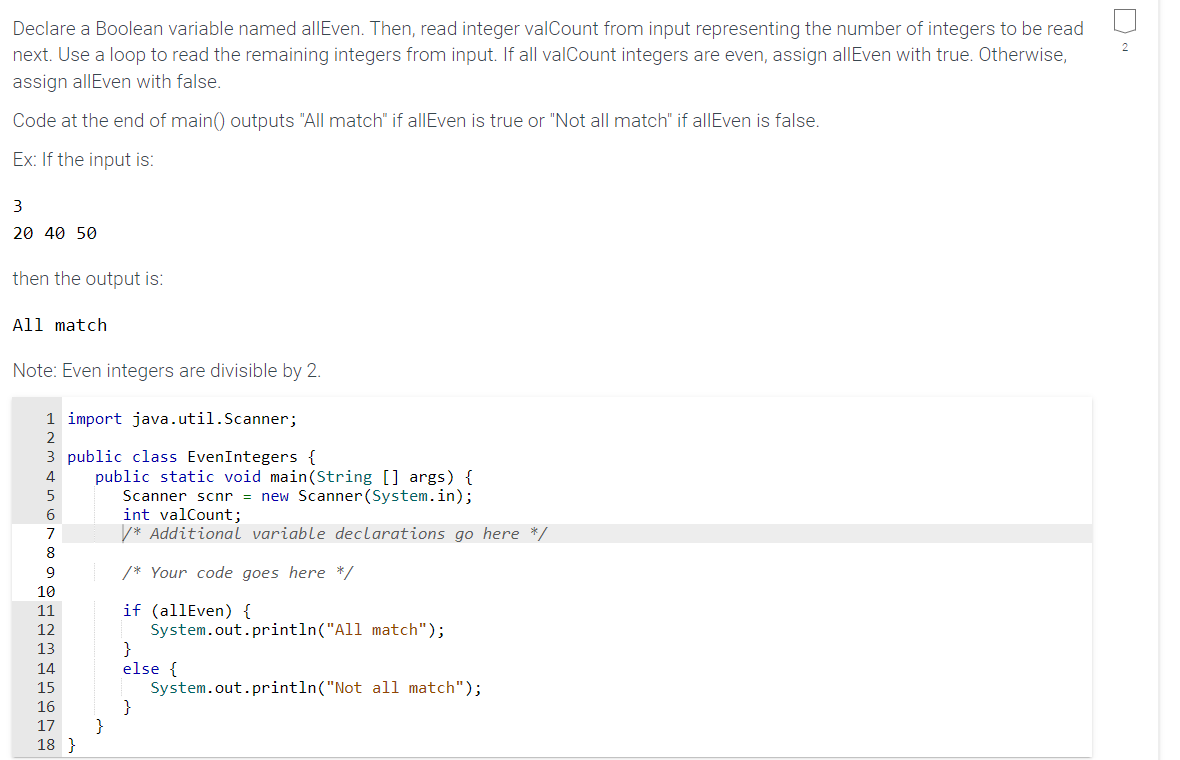The height and width of the screenshot is (760, 1180).
Task: Click line number 18 closing brace
Action: pyautogui.click(x=46, y=744)
